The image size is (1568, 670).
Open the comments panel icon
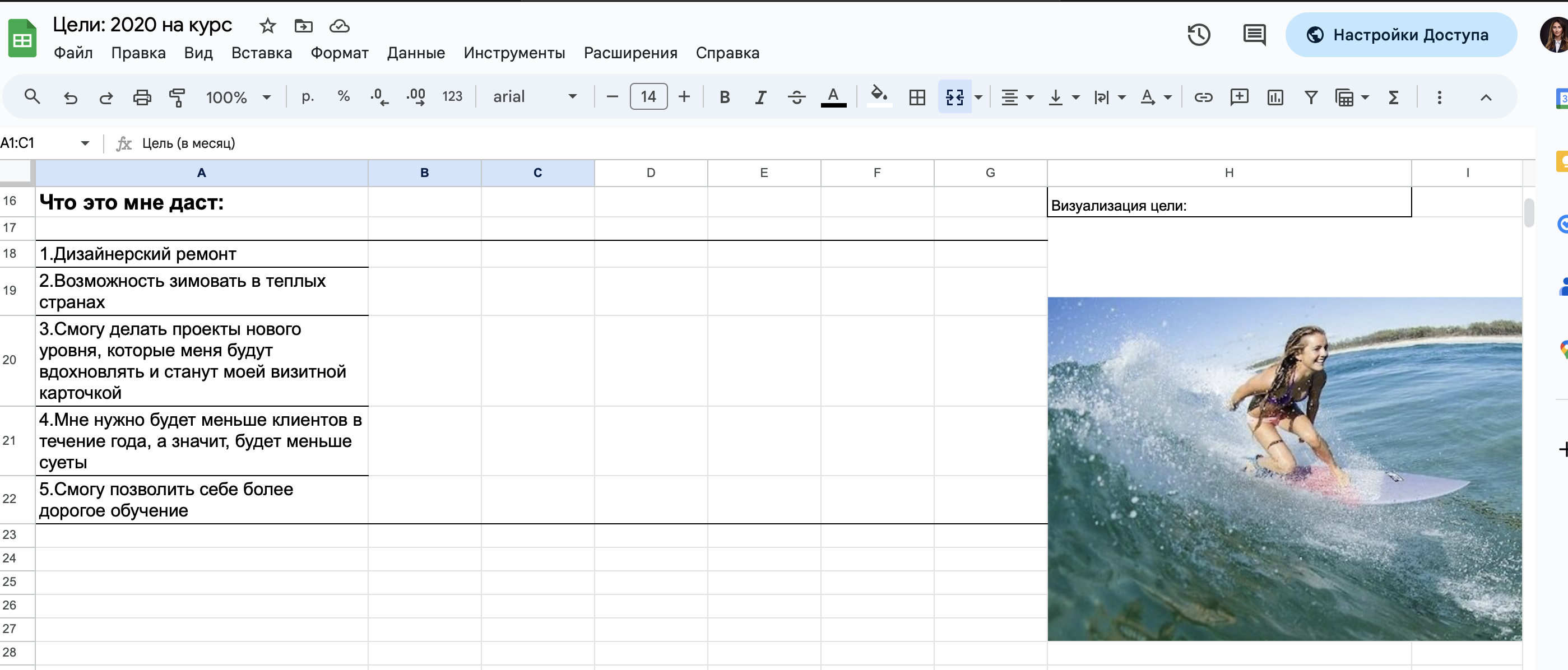click(1254, 35)
